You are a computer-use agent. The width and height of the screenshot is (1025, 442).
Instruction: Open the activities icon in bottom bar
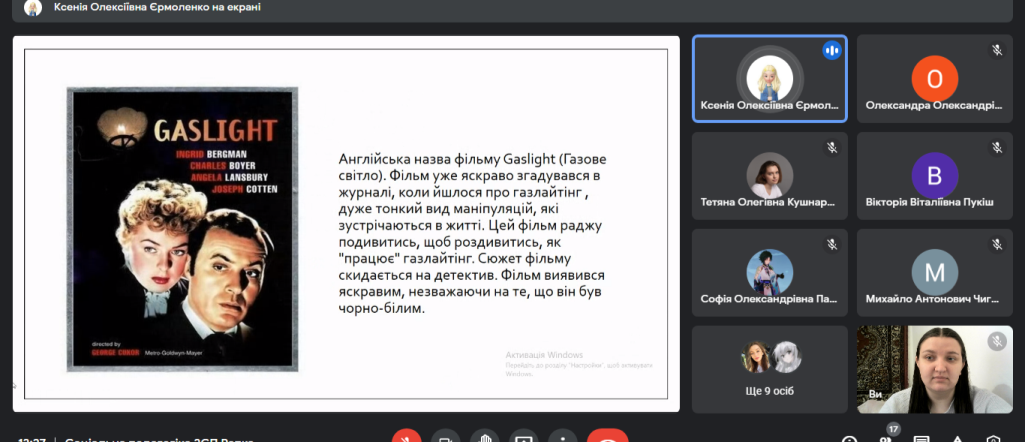coord(957,439)
